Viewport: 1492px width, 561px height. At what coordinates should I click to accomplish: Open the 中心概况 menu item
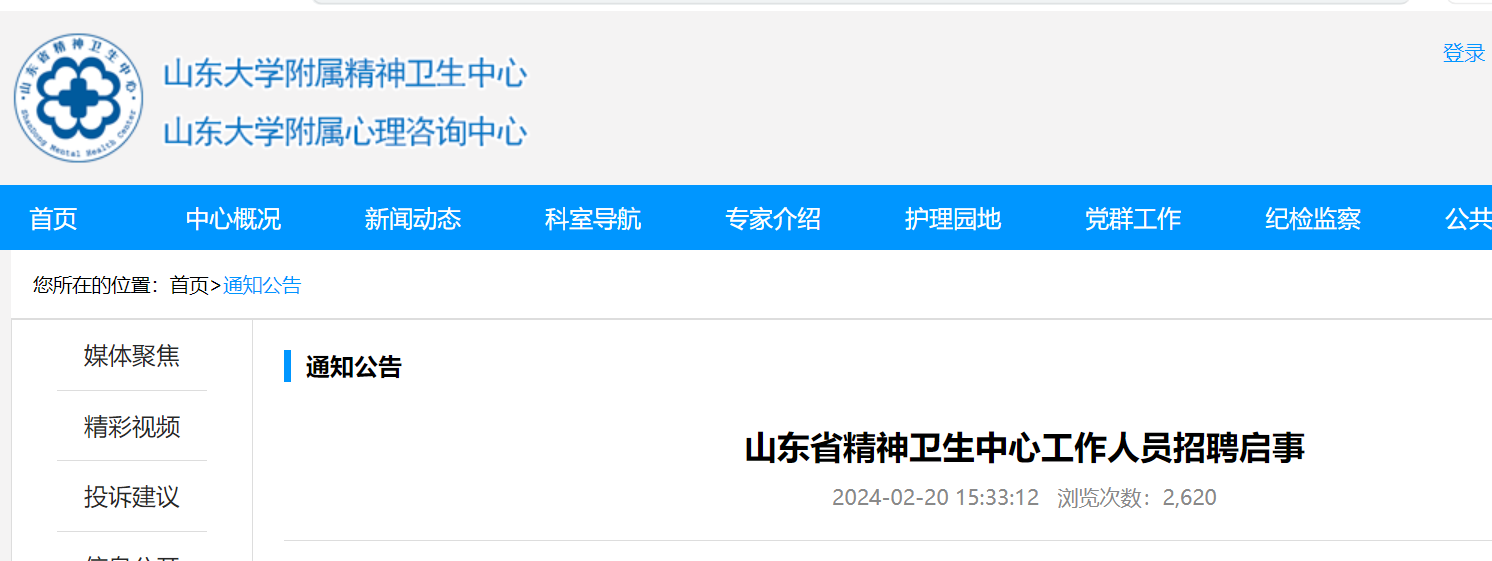click(233, 219)
